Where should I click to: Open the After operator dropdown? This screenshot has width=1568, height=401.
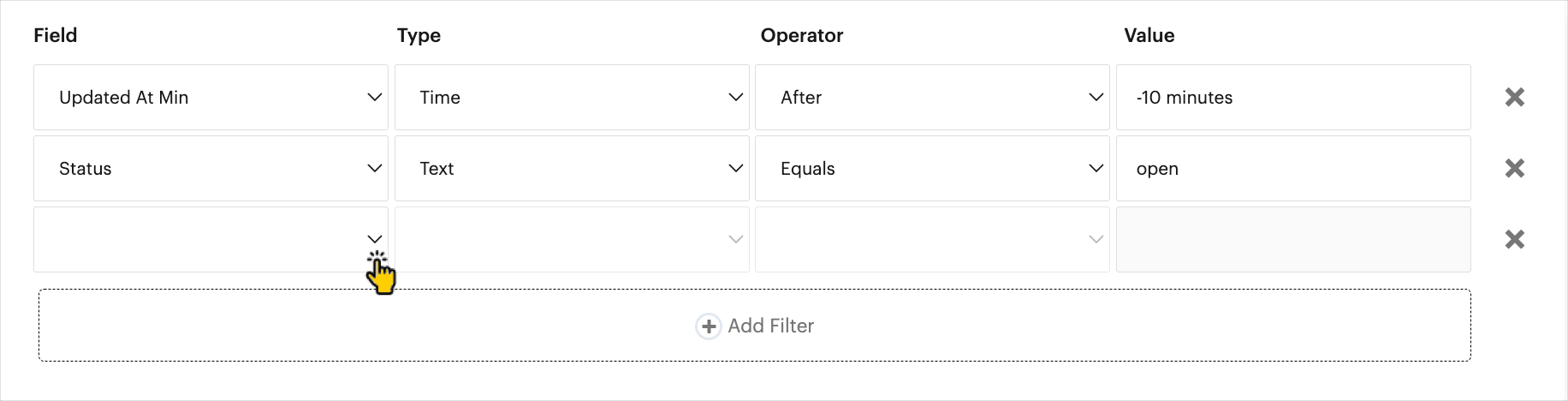pyautogui.click(x=932, y=98)
